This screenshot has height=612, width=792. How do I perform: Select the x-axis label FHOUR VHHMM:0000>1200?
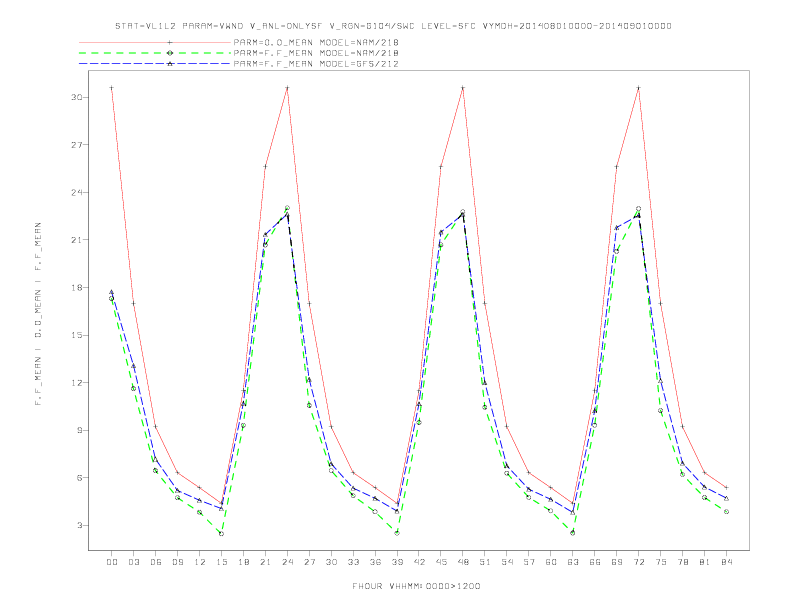point(416,586)
